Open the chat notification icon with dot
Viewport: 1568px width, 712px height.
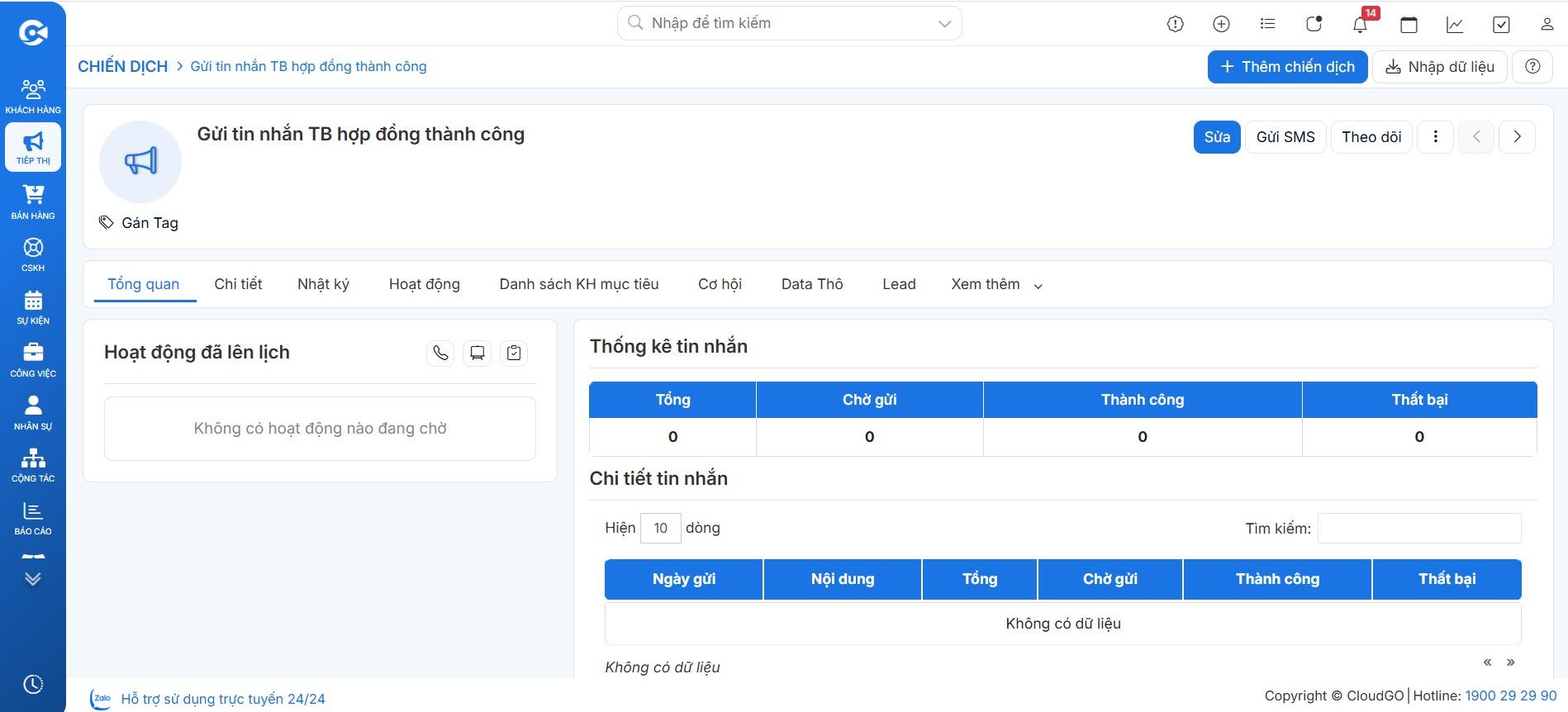(1314, 24)
